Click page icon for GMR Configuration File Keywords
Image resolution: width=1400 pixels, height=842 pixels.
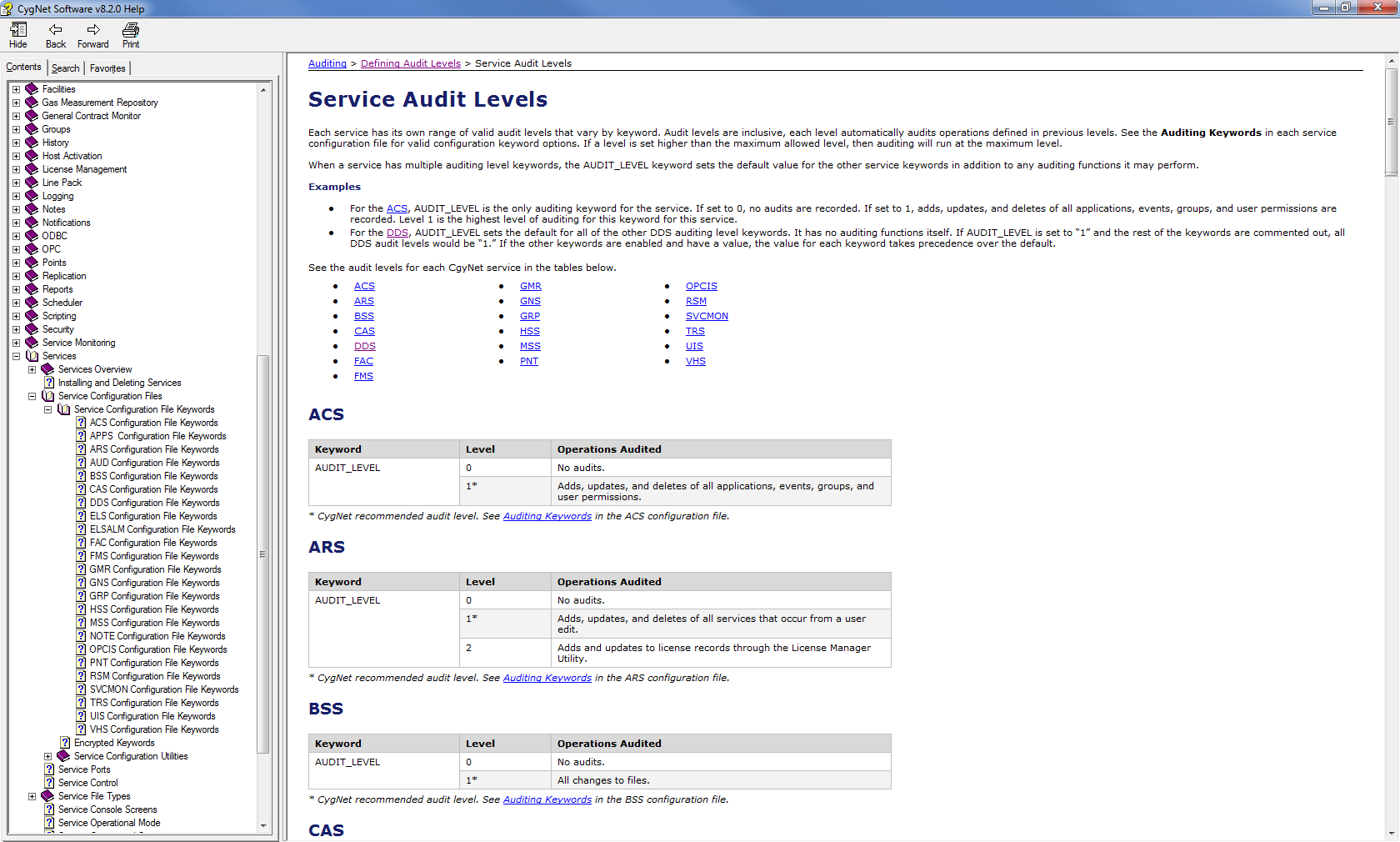pos(81,569)
